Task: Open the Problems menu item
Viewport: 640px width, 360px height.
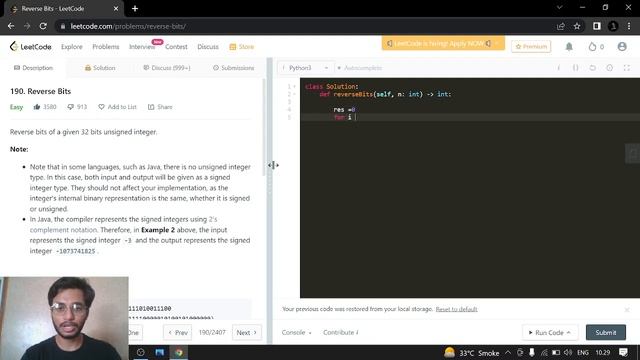Action: [106, 47]
